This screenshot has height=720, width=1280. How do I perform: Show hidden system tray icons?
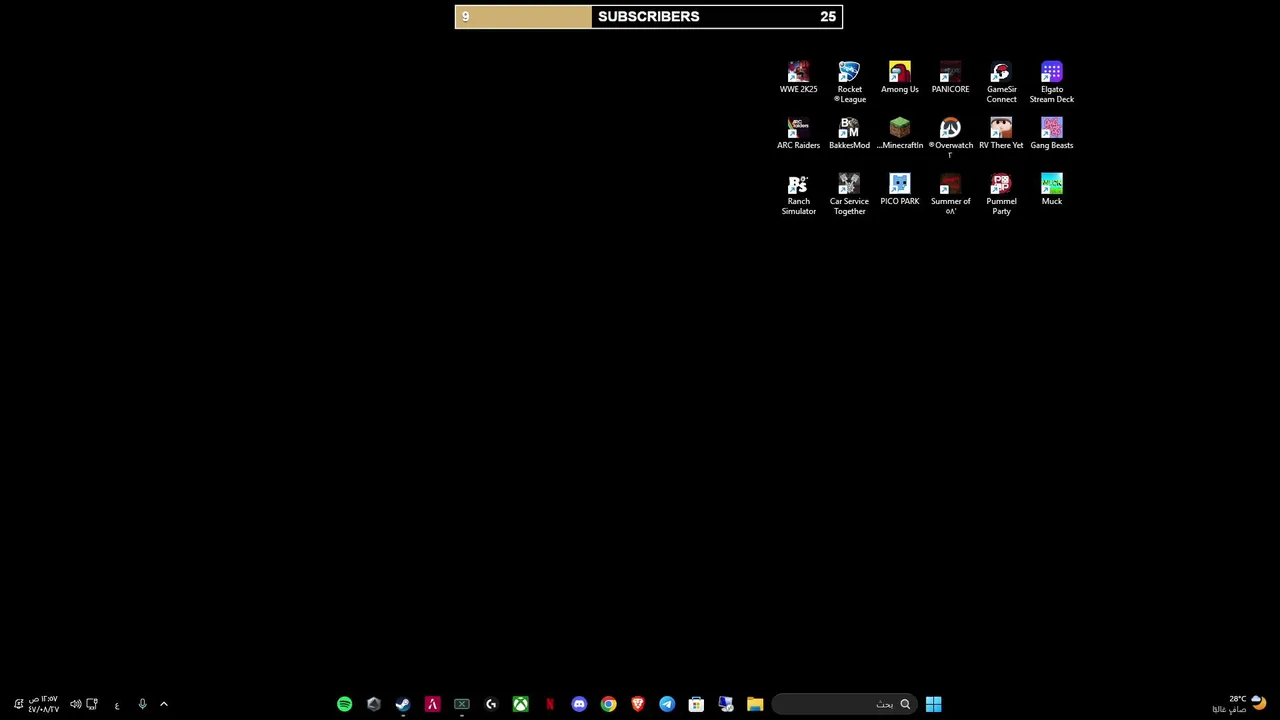(x=164, y=704)
